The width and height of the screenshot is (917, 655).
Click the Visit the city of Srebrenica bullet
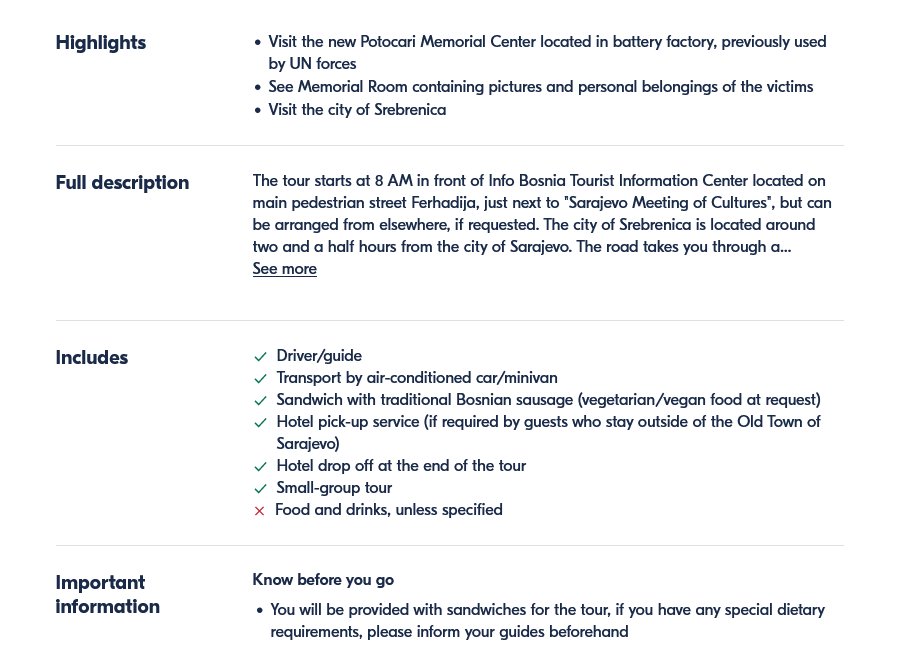357,110
